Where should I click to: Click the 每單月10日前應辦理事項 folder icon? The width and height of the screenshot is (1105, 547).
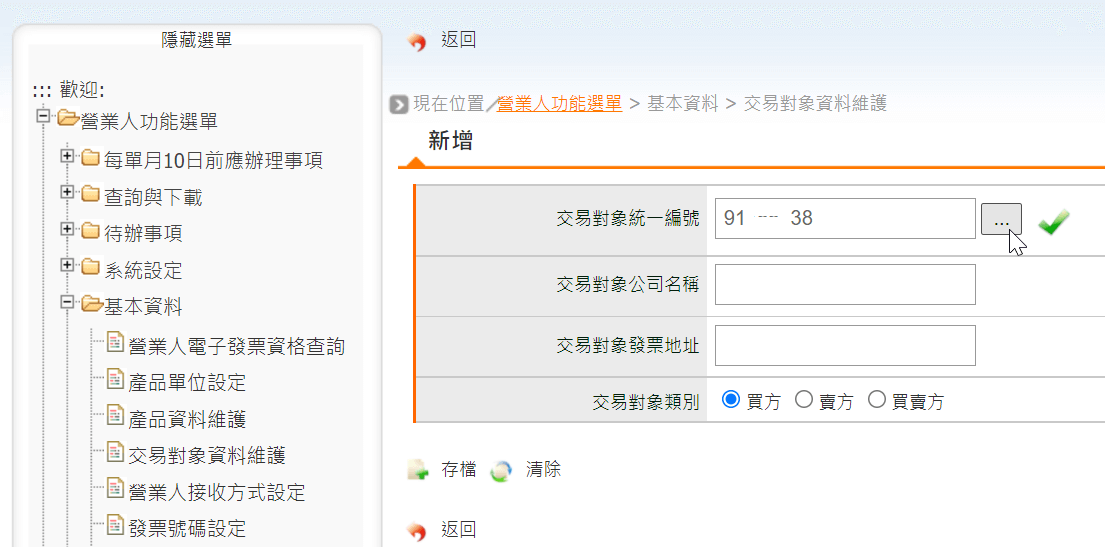90,156
